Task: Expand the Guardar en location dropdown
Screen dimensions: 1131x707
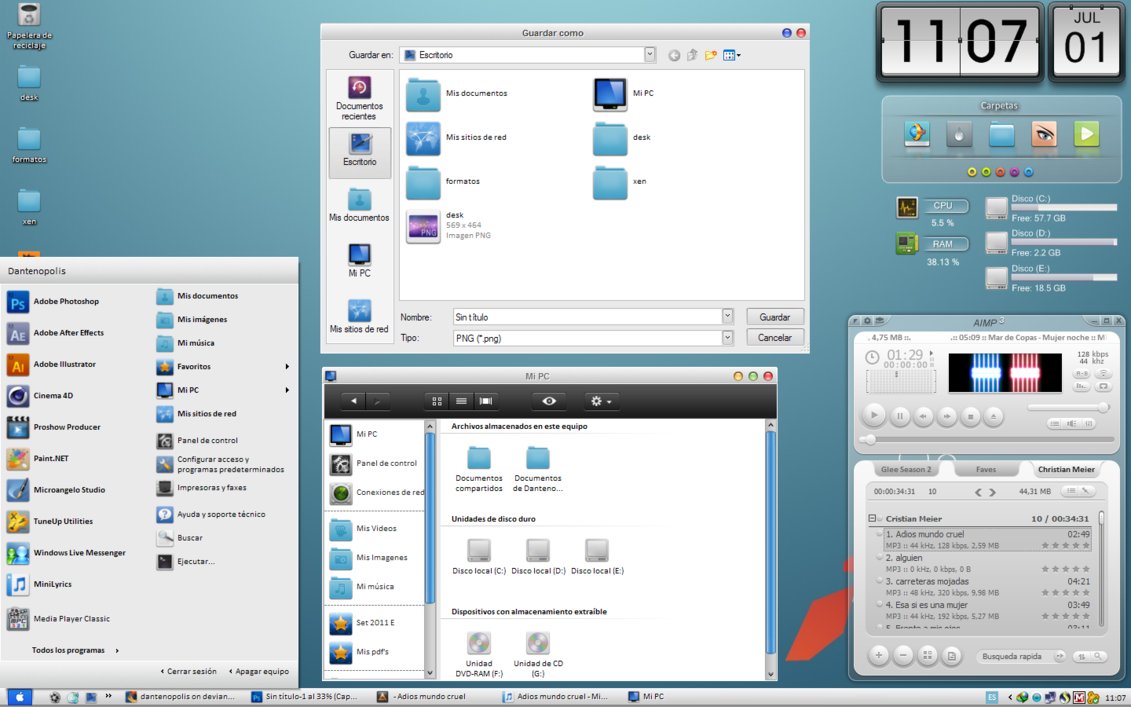Action: point(650,55)
